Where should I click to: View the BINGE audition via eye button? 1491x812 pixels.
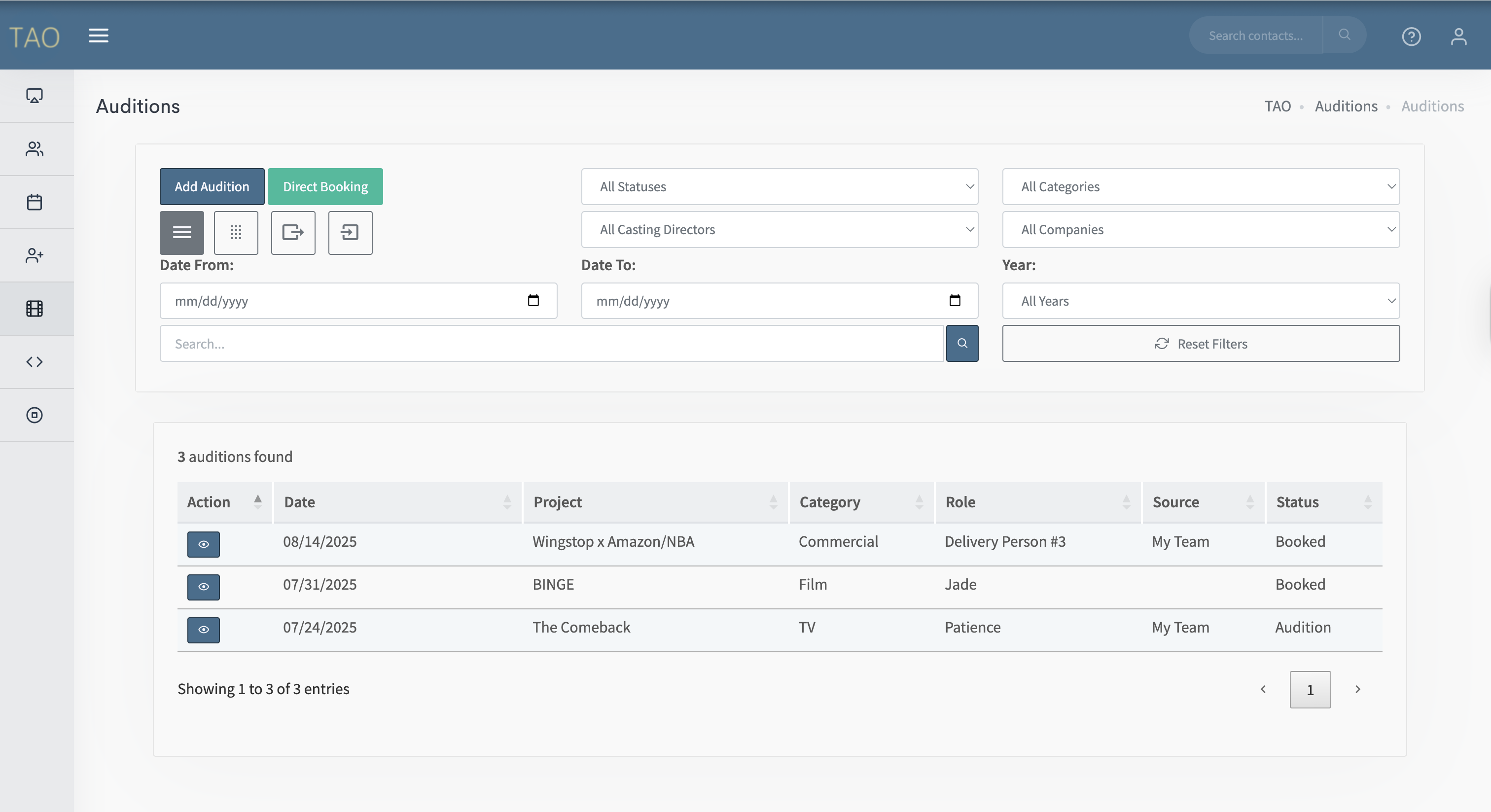pyautogui.click(x=203, y=587)
